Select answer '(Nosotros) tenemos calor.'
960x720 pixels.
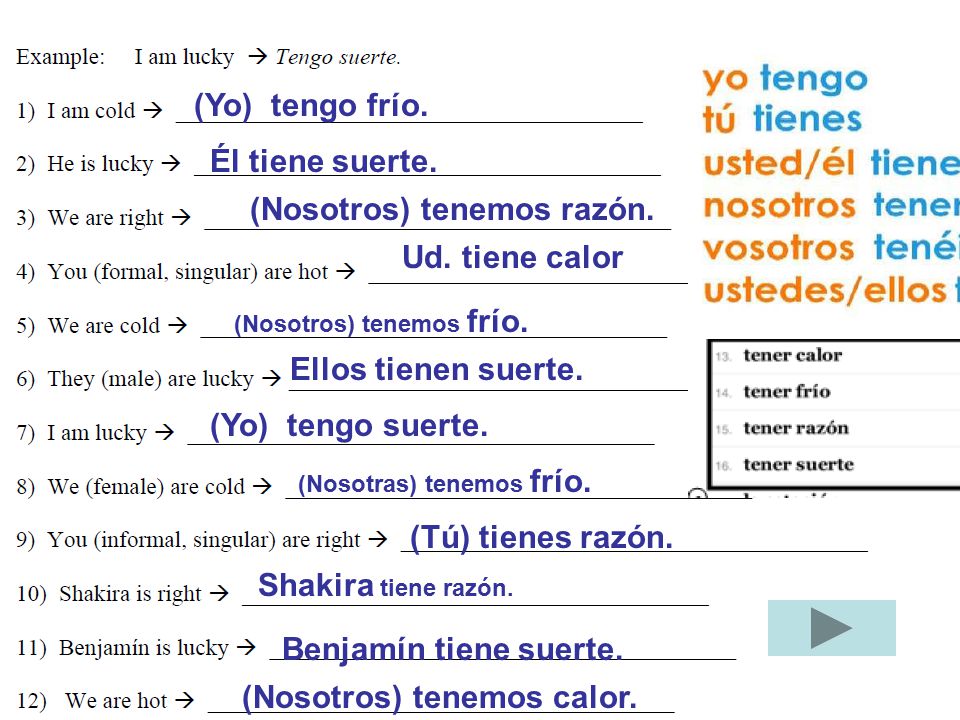coord(439,697)
